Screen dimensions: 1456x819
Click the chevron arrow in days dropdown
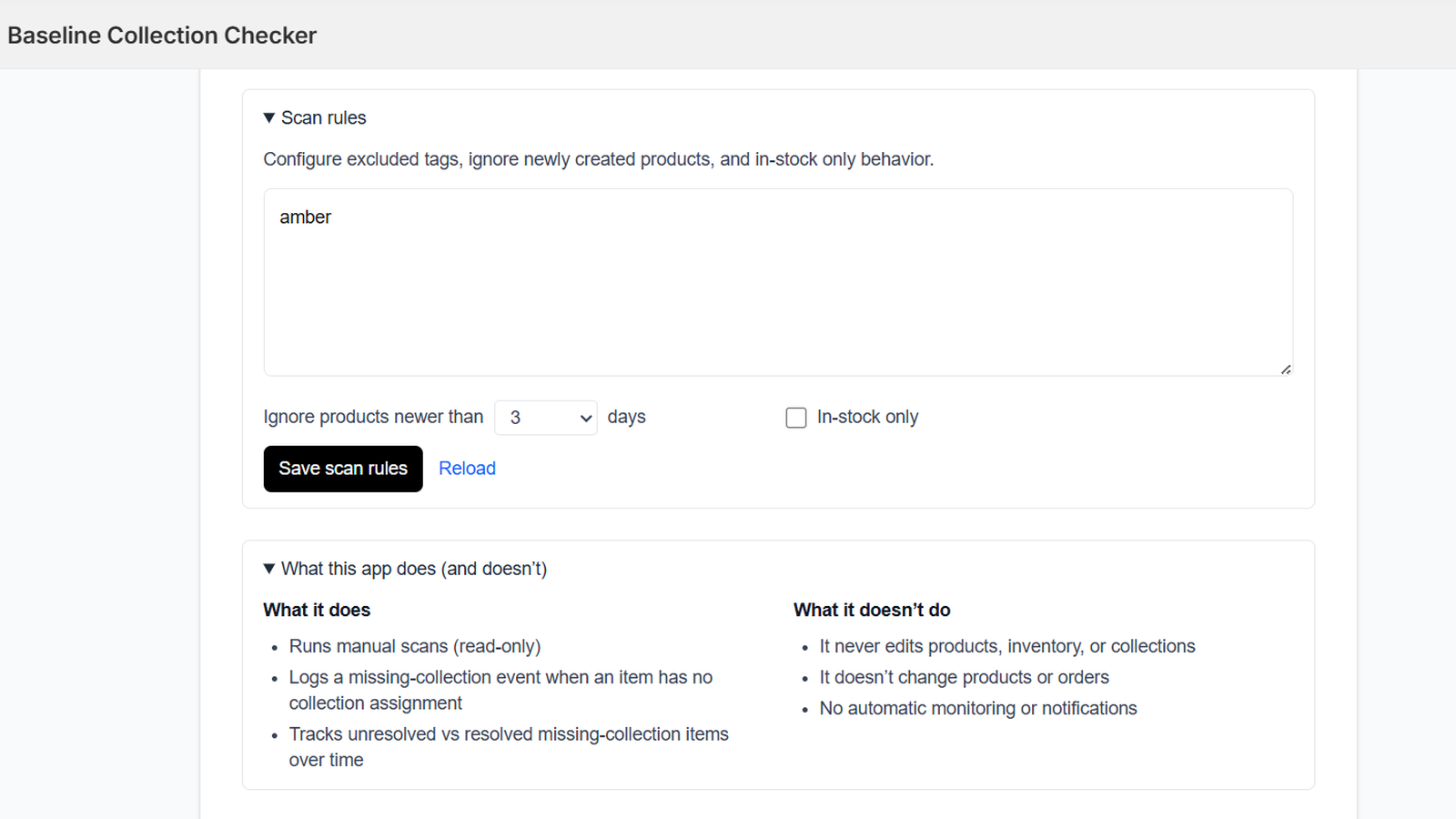tap(585, 419)
